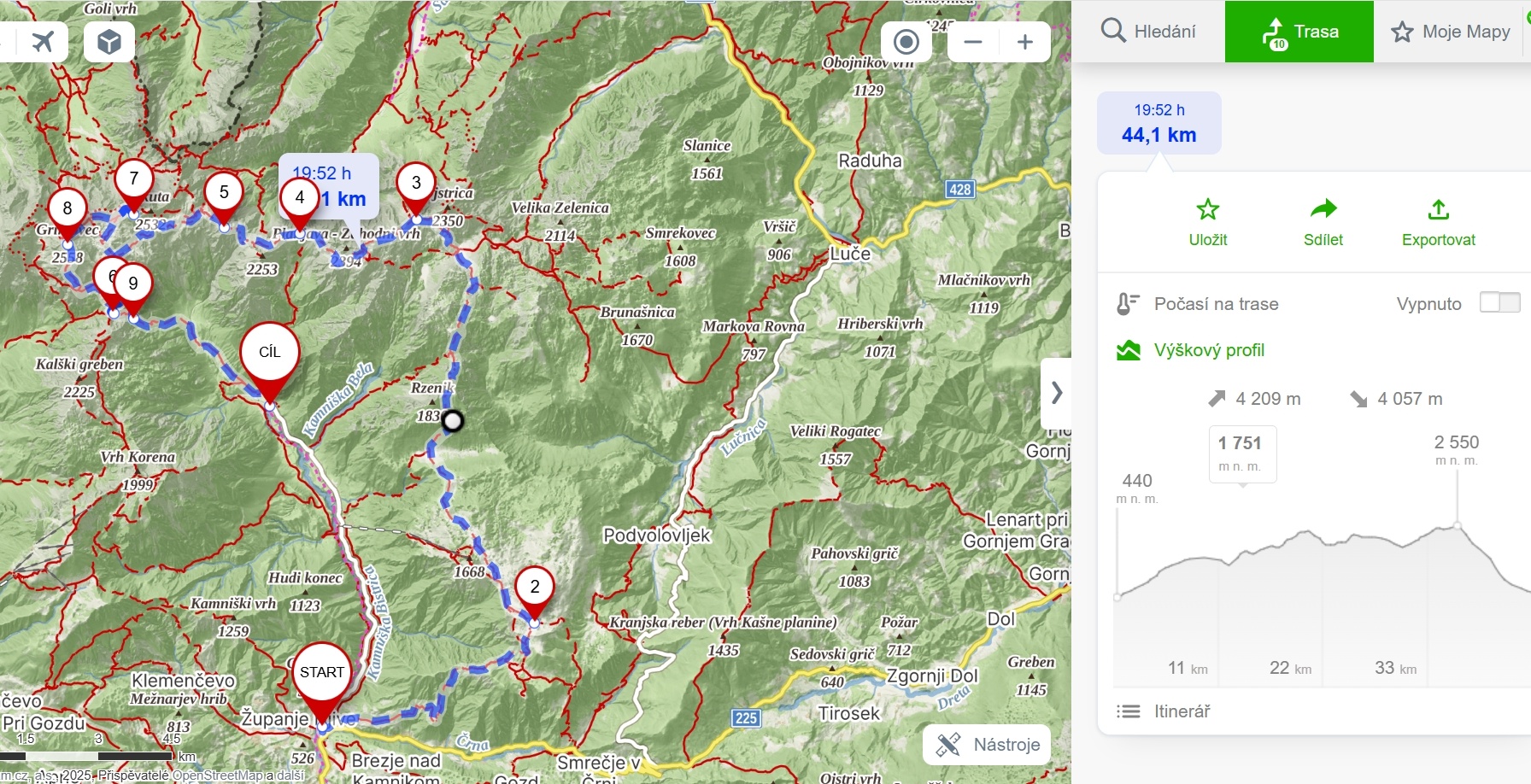Screen dimensions: 1531x784
Task: Open the Moje Mapy tab
Action: coord(1451,32)
